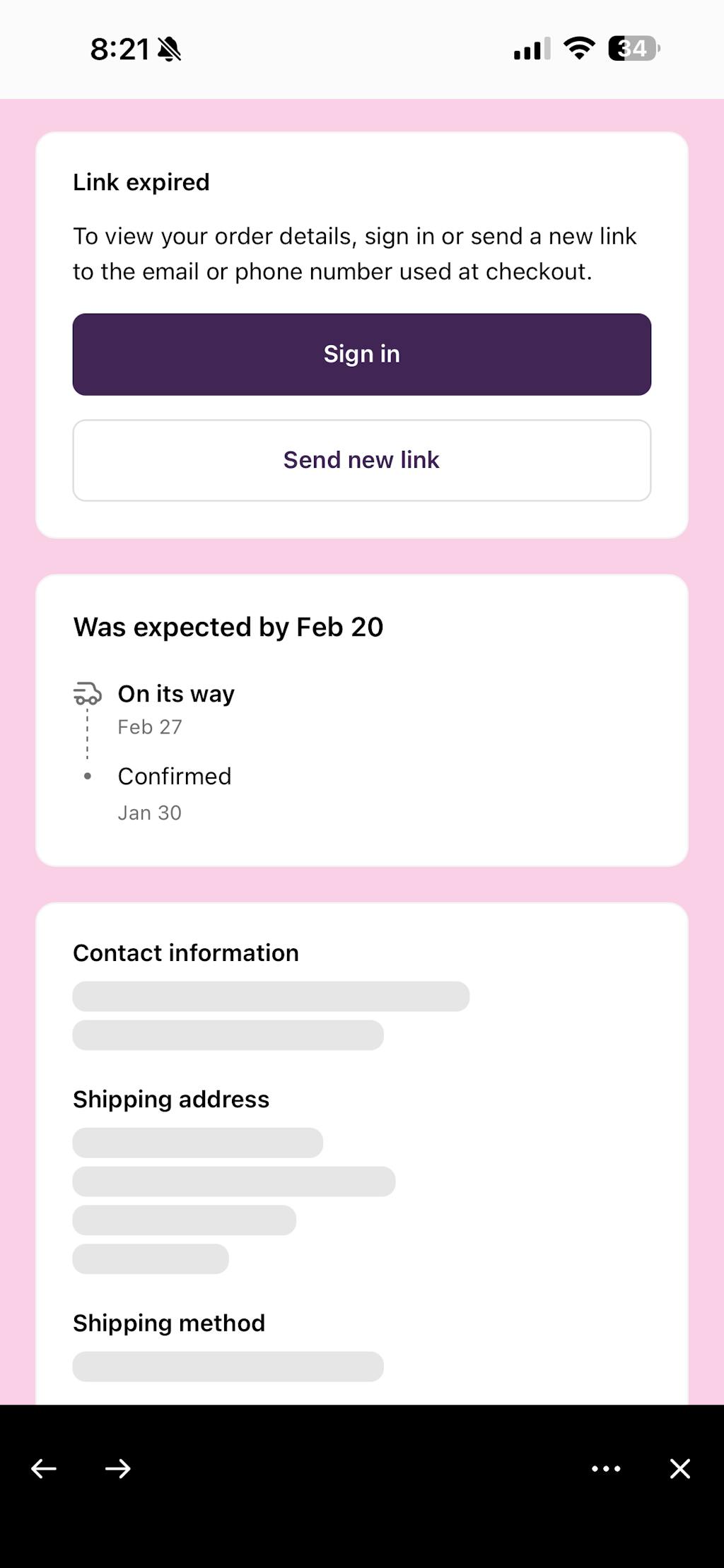This screenshot has height=1568, width=724.
Task: Select the "On its way" status
Action: coord(176,694)
